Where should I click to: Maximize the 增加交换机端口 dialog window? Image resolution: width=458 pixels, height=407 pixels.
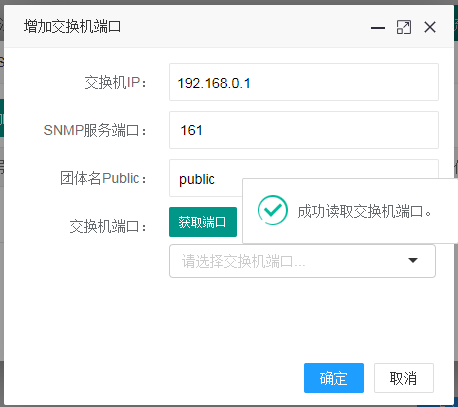[x=404, y=27]
